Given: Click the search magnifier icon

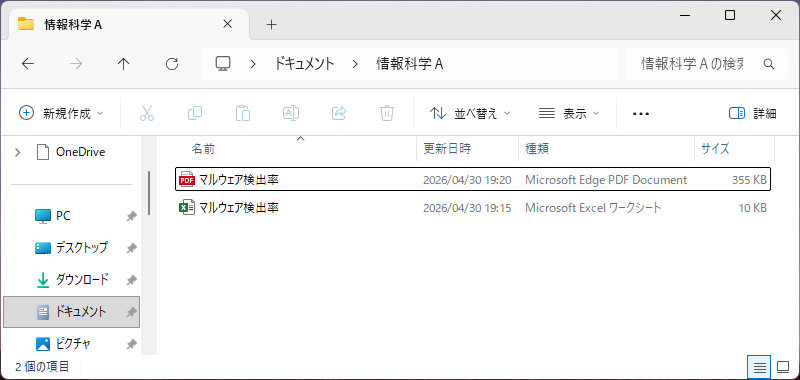Looking at the screenshot, I should (x=768, y=64).
